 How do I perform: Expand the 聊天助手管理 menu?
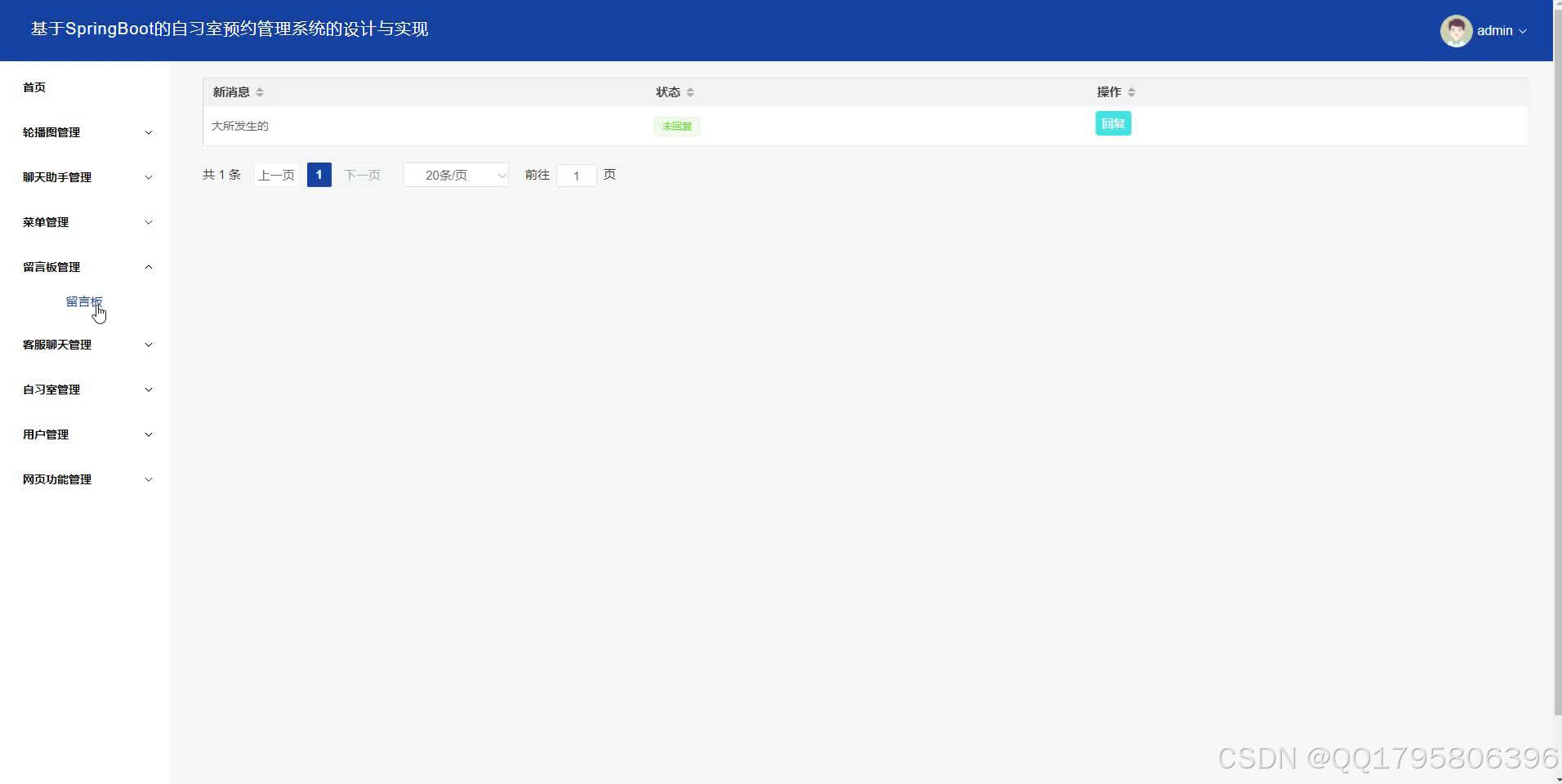pyautogui.click(x=85, y=177)
